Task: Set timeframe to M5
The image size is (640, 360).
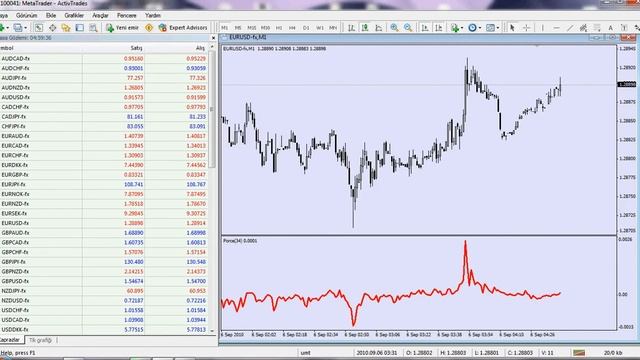Action: [238, 28]
